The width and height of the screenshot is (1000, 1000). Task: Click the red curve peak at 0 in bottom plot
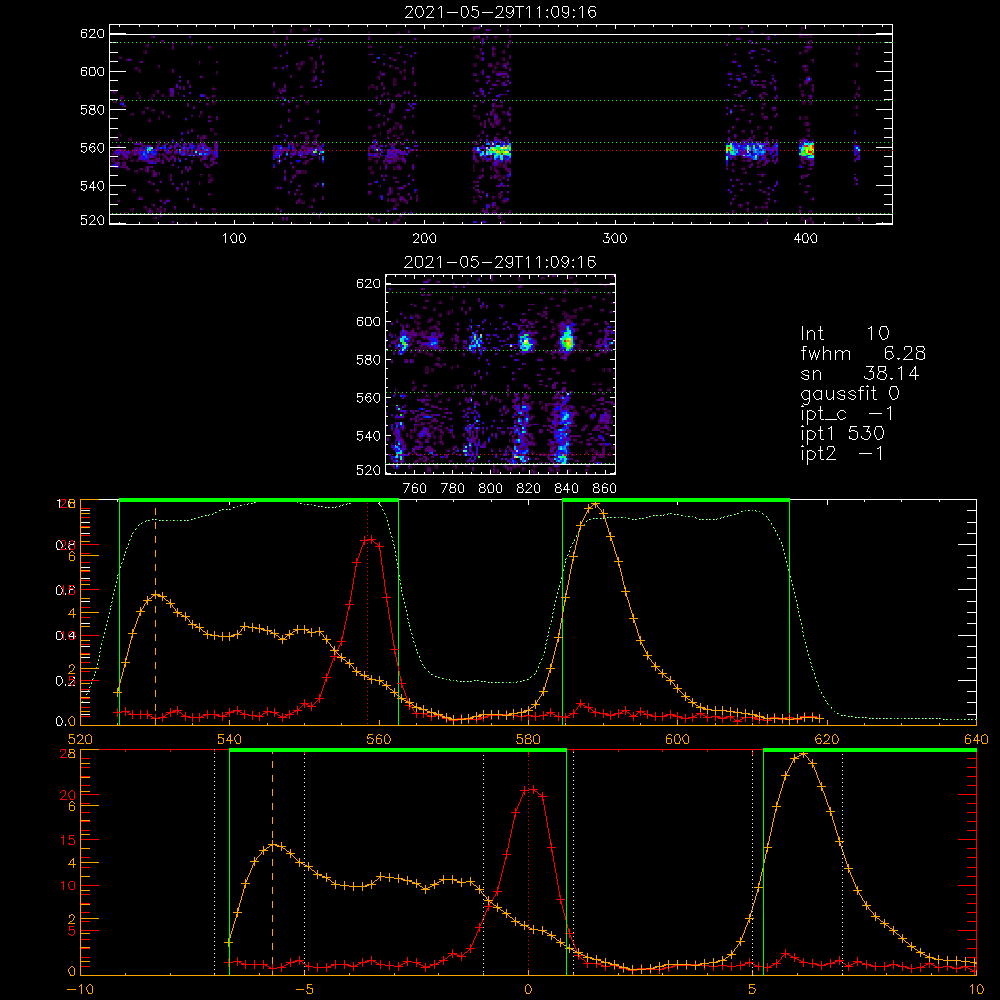pos(530,790)
